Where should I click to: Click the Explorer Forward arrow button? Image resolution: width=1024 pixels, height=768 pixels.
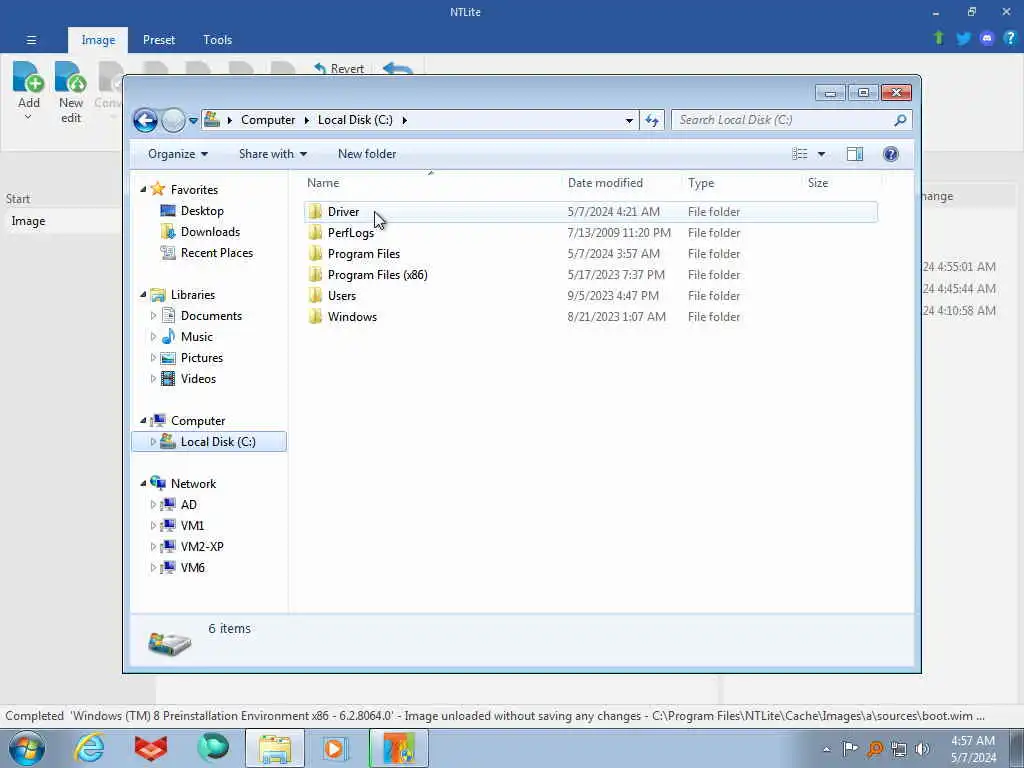[x=173, y=120]
